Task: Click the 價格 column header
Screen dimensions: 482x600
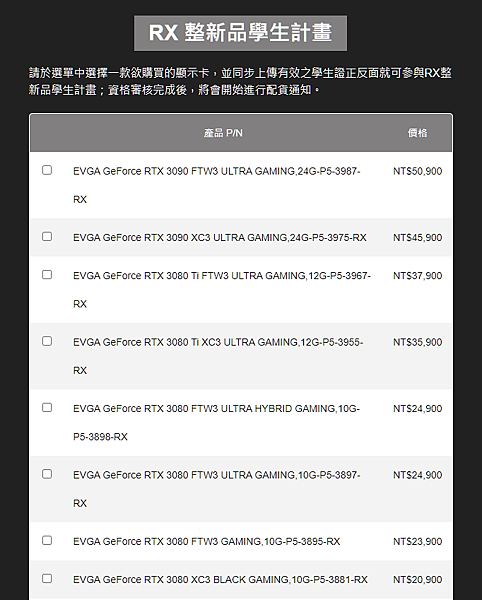Action: tap(417, 133)
